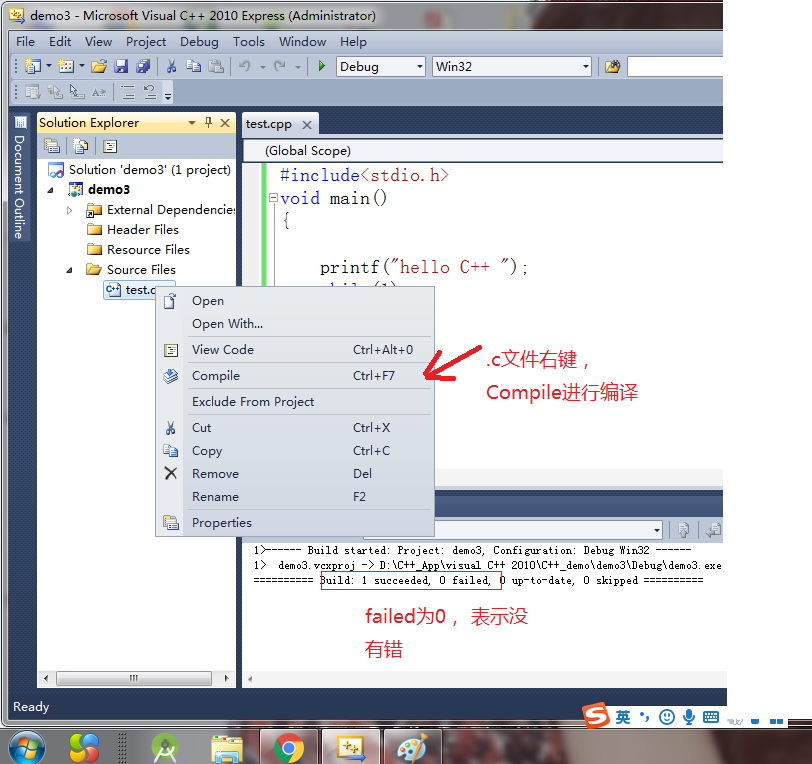The image size is (812, 764).
Task: Close the Solution Explorer panel
Action: [x=225, y=123]
